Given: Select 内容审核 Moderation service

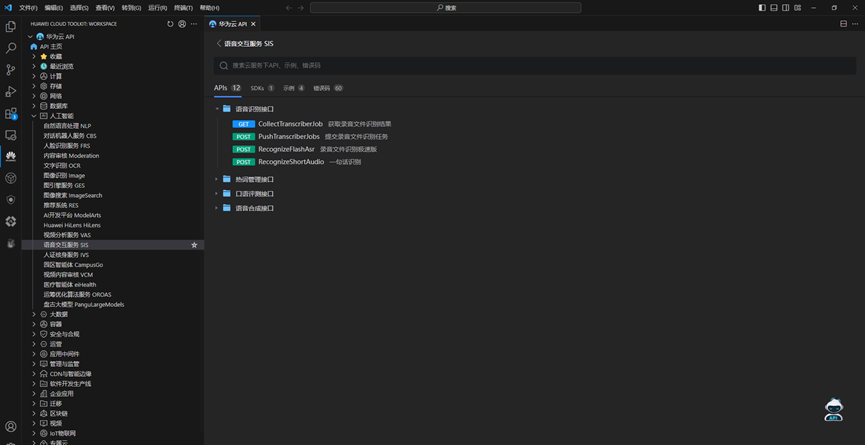Looking at the screenshot, I should coord(71,156).
